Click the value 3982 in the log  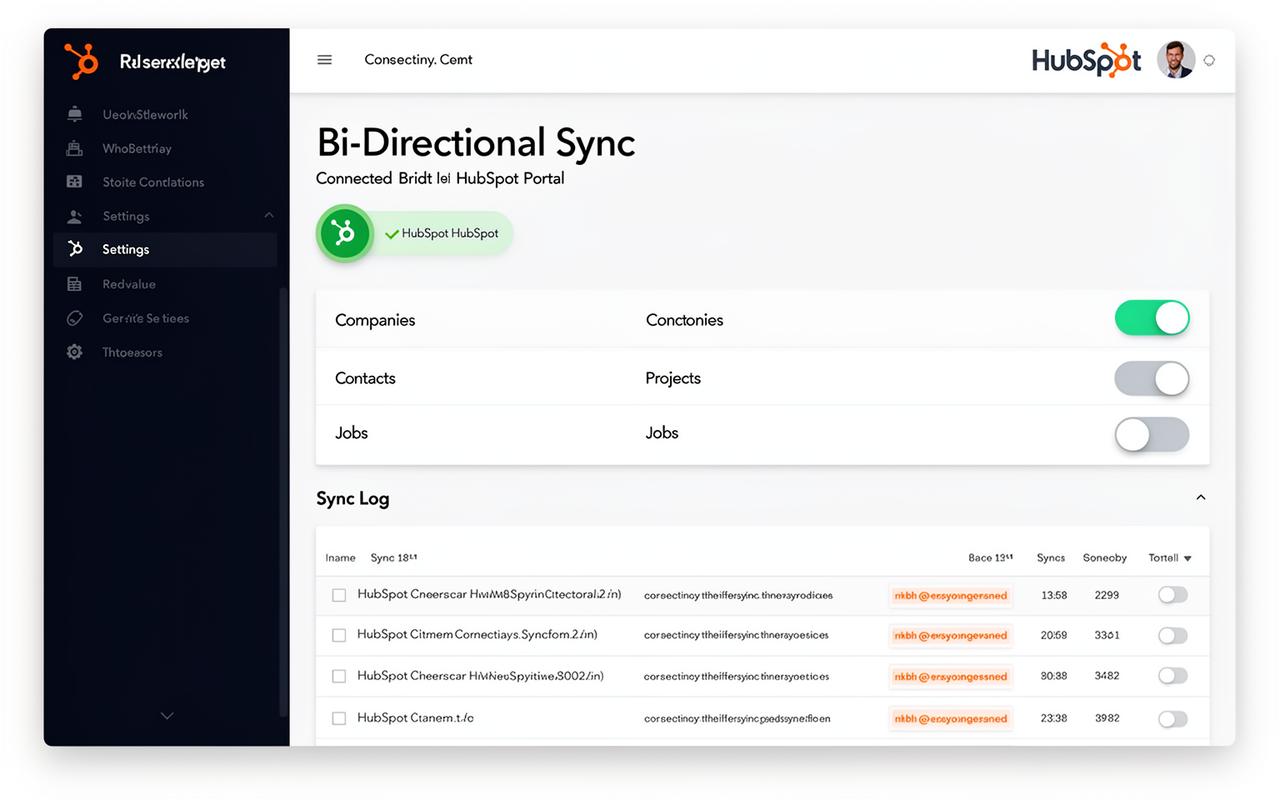click(x=1107, y=718)
